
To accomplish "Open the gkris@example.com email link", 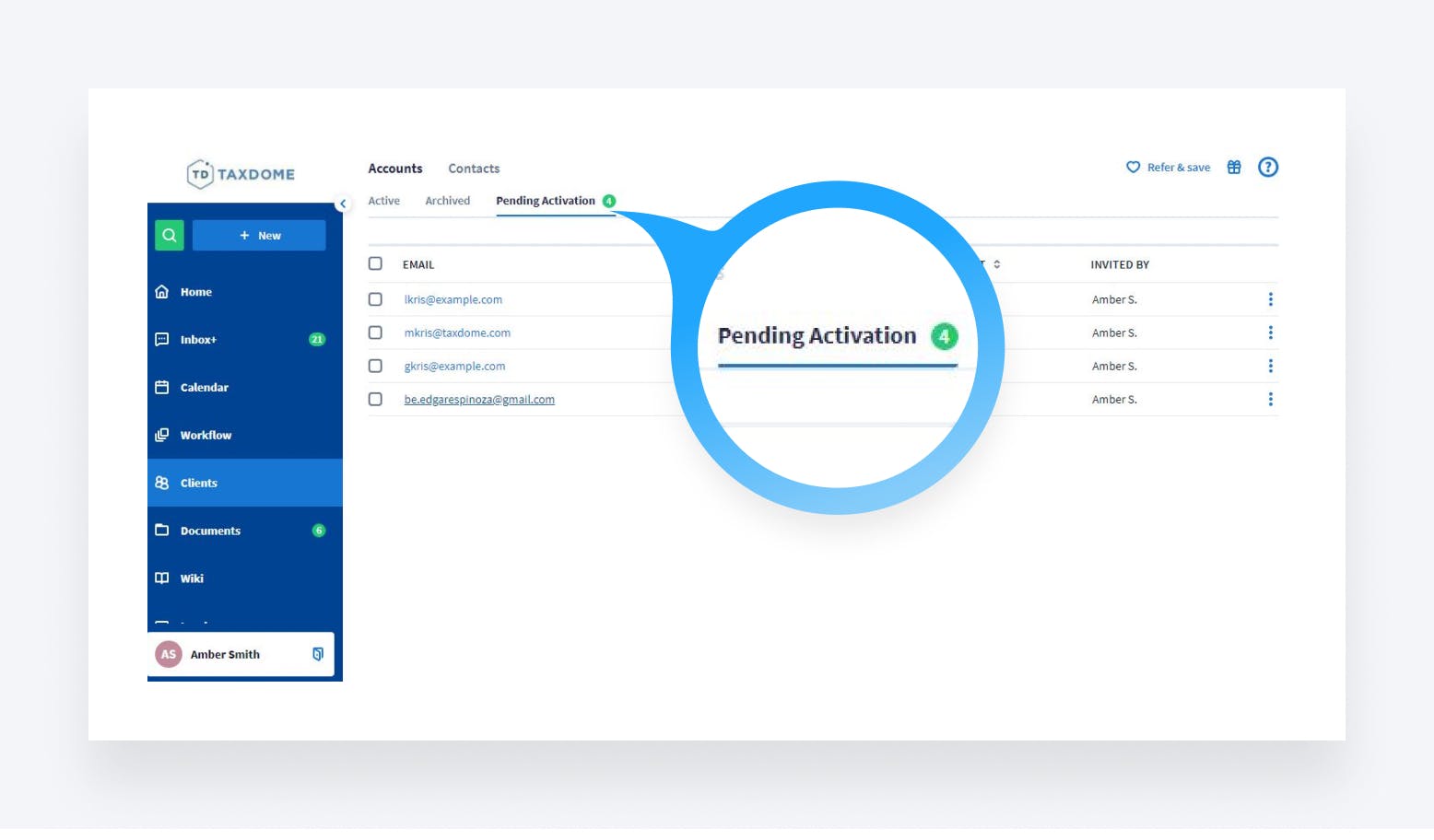I will [x=454, y=366].
